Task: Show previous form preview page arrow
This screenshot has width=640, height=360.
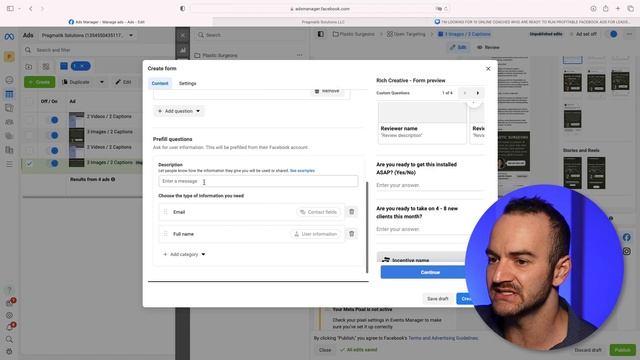Action: (x=464, y=93)
